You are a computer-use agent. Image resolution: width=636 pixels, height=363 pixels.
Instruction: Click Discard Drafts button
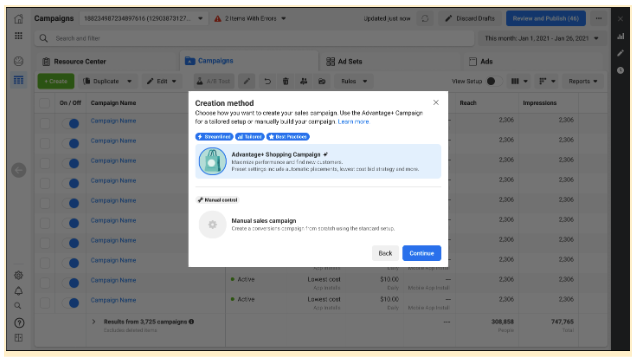tap(471, 19)
